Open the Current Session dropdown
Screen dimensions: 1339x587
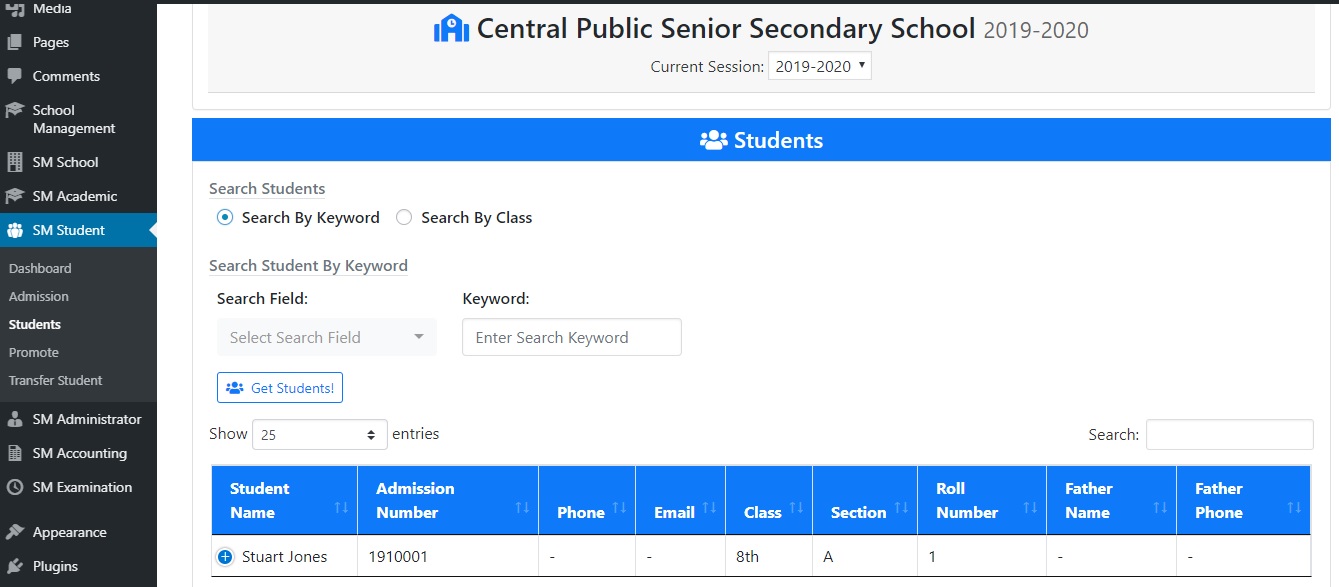click(x=819, y=66)
